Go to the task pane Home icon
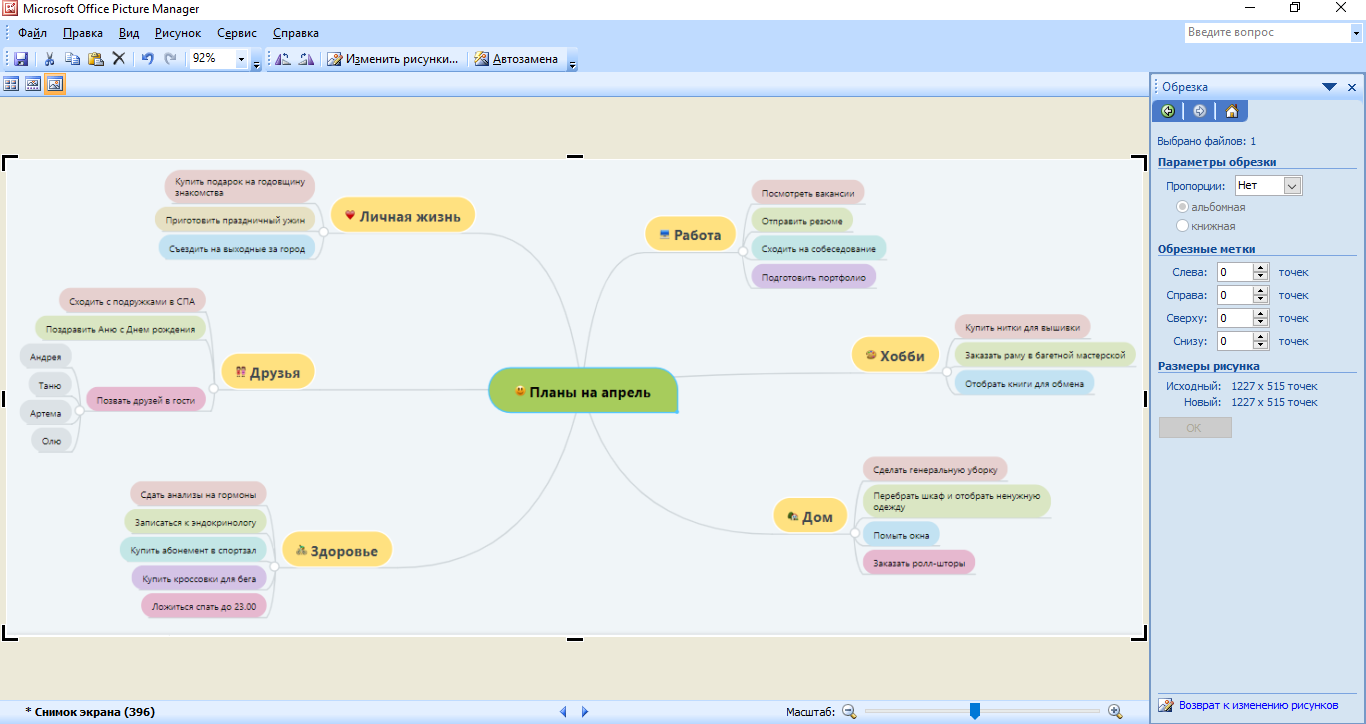Image resolution: width=1366 pixels, height=724 pixels. point(1231,111)
